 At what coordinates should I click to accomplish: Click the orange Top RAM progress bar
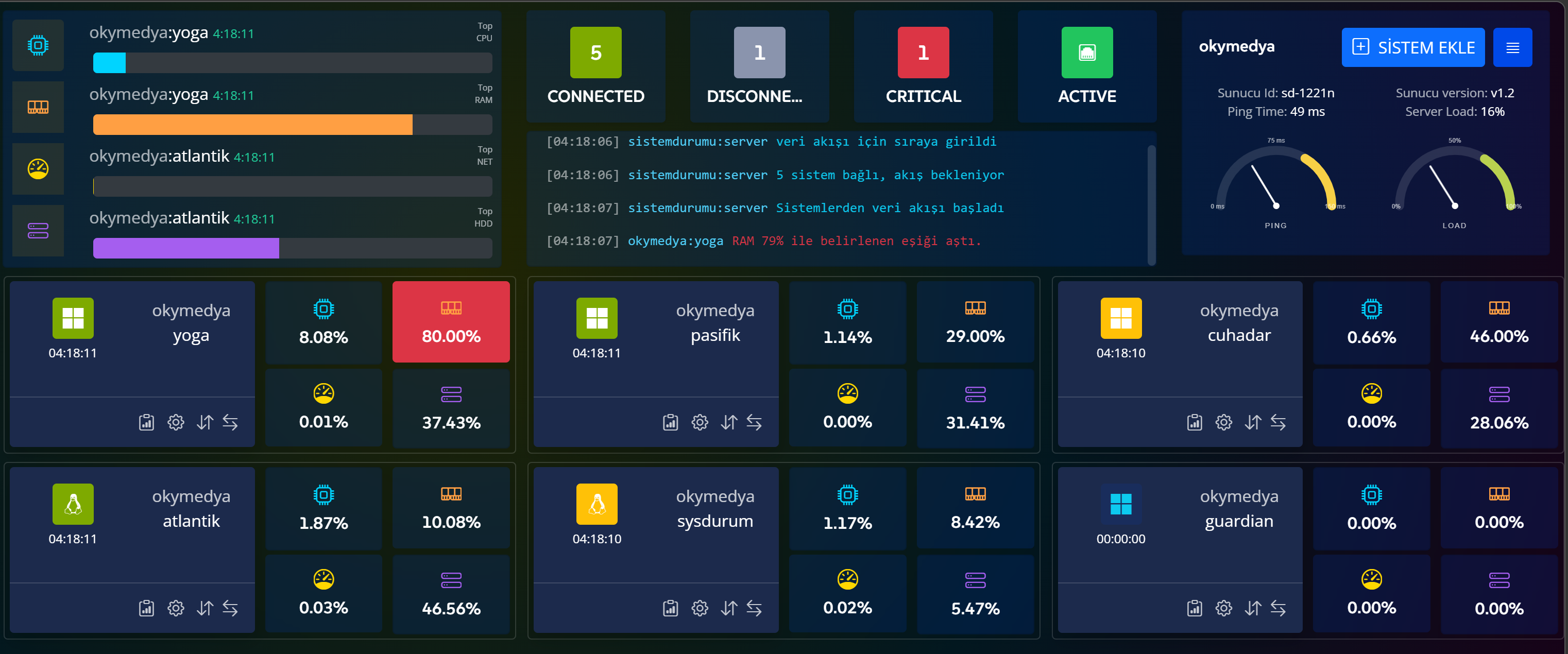[x=252, y=125]
